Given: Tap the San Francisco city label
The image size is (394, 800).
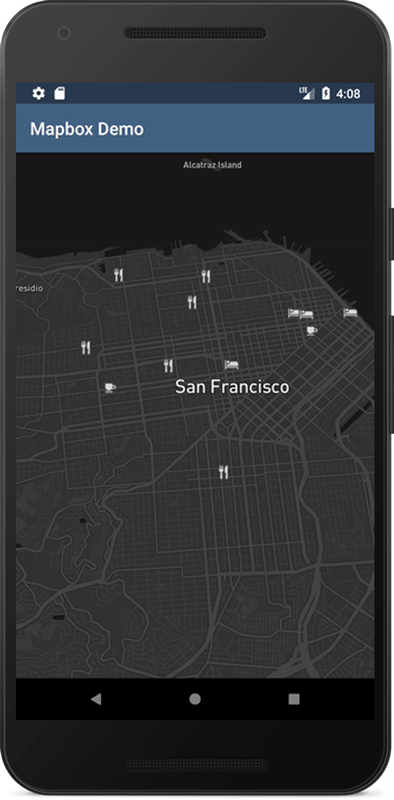Looking at the screenshot, I should [x=232, y=387].
